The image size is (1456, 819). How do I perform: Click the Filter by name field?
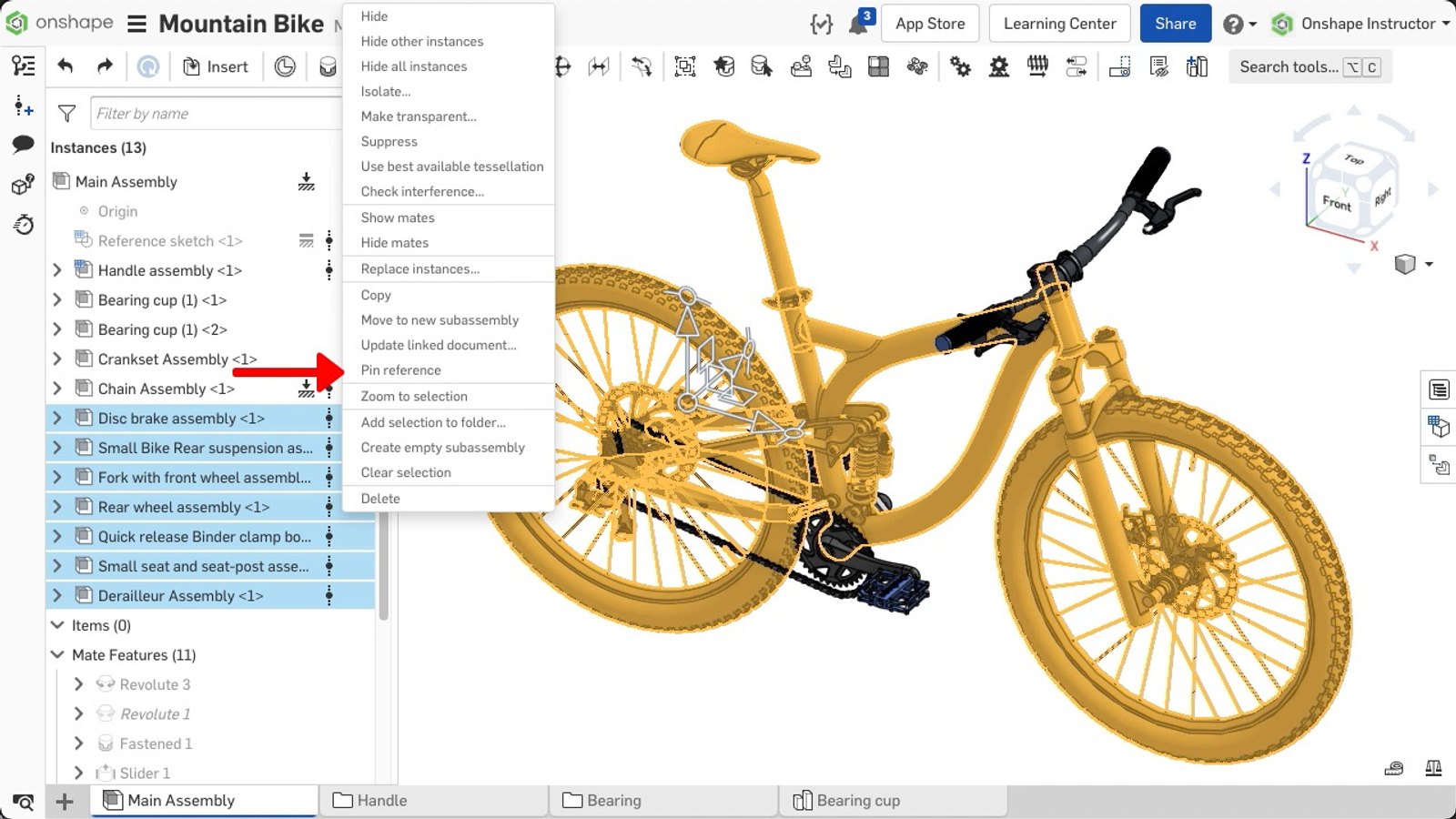217,114
